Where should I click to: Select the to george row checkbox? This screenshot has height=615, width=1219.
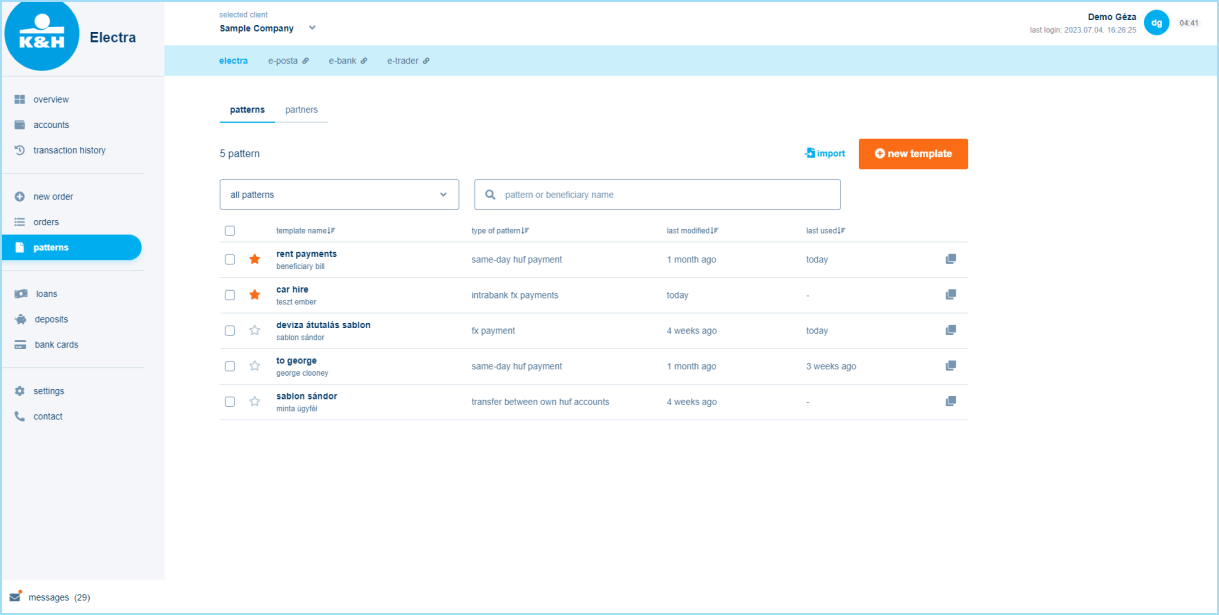pos(230,366)
